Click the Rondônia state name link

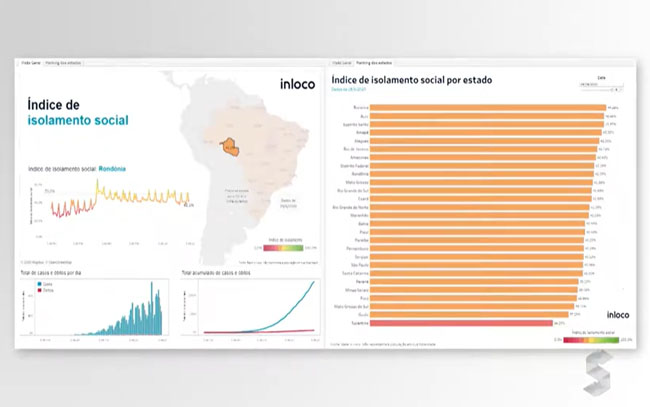(112, 169)
